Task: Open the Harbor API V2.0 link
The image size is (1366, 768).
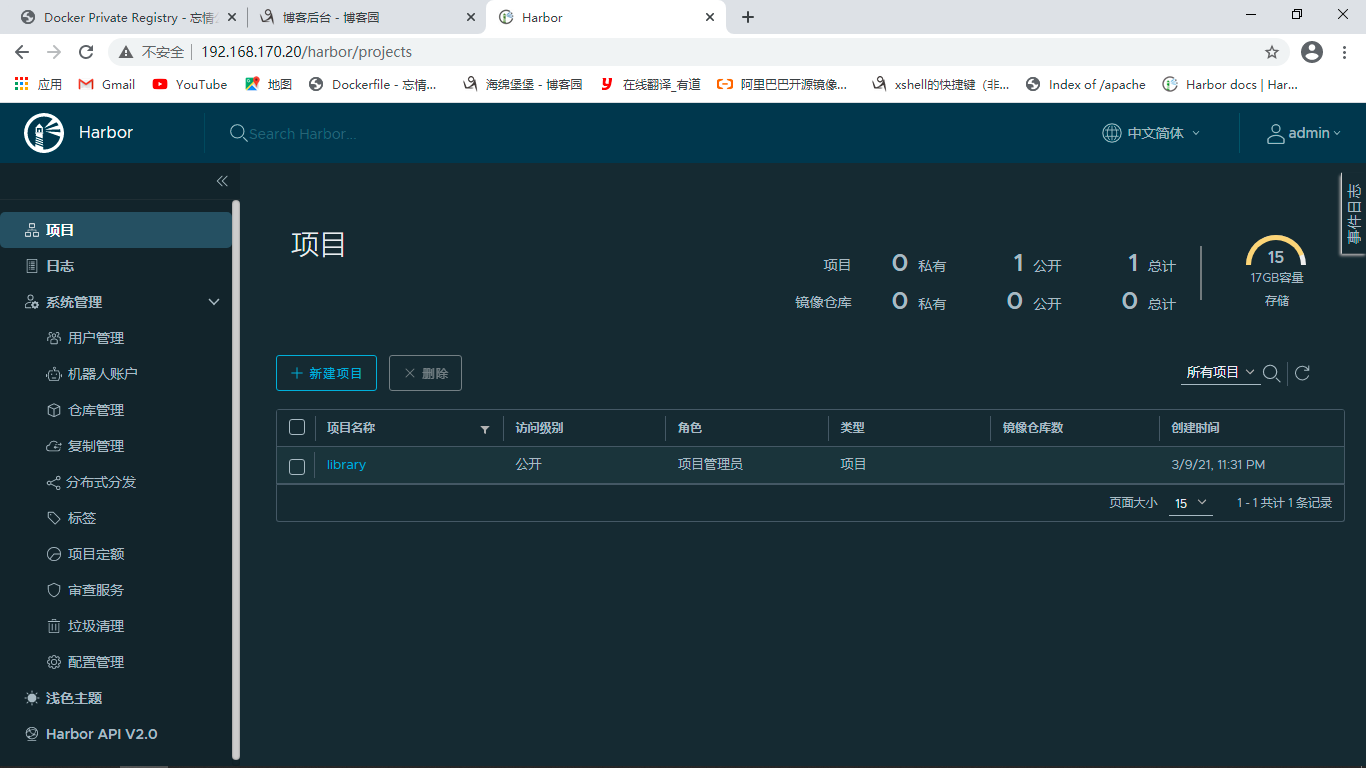Action: tap(91, 734)
